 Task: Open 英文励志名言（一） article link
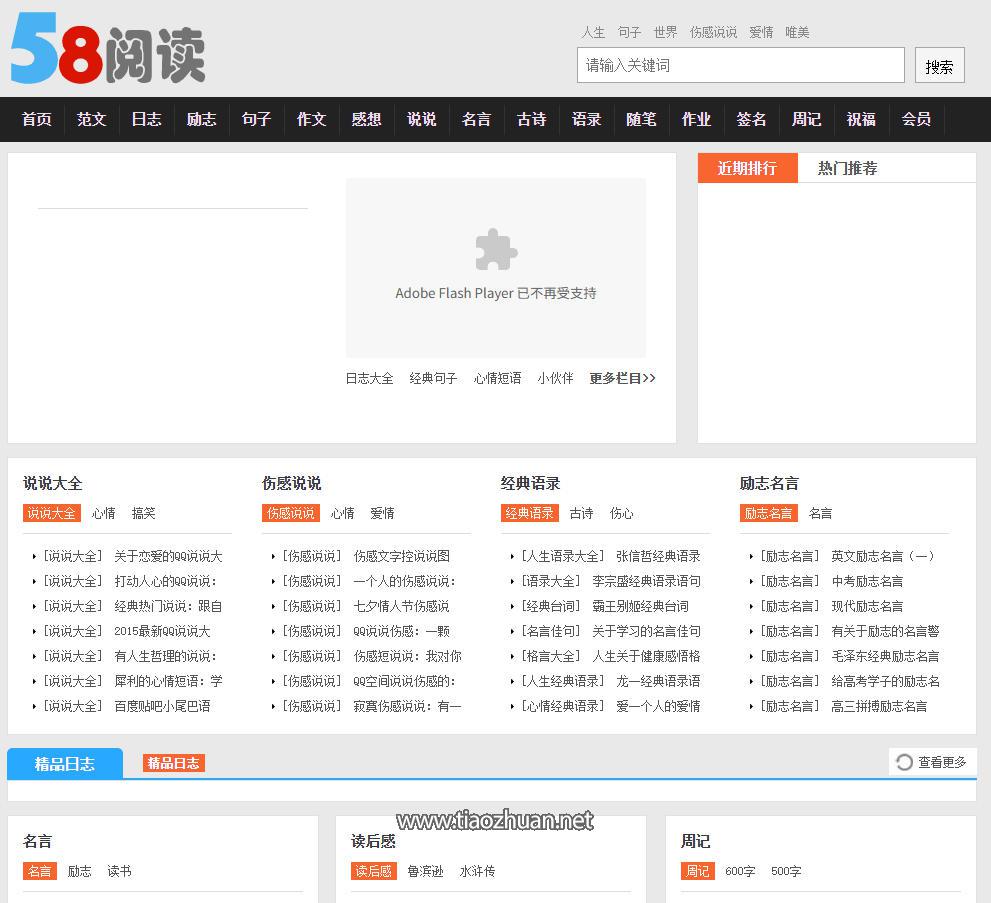[x=883, y=556]
